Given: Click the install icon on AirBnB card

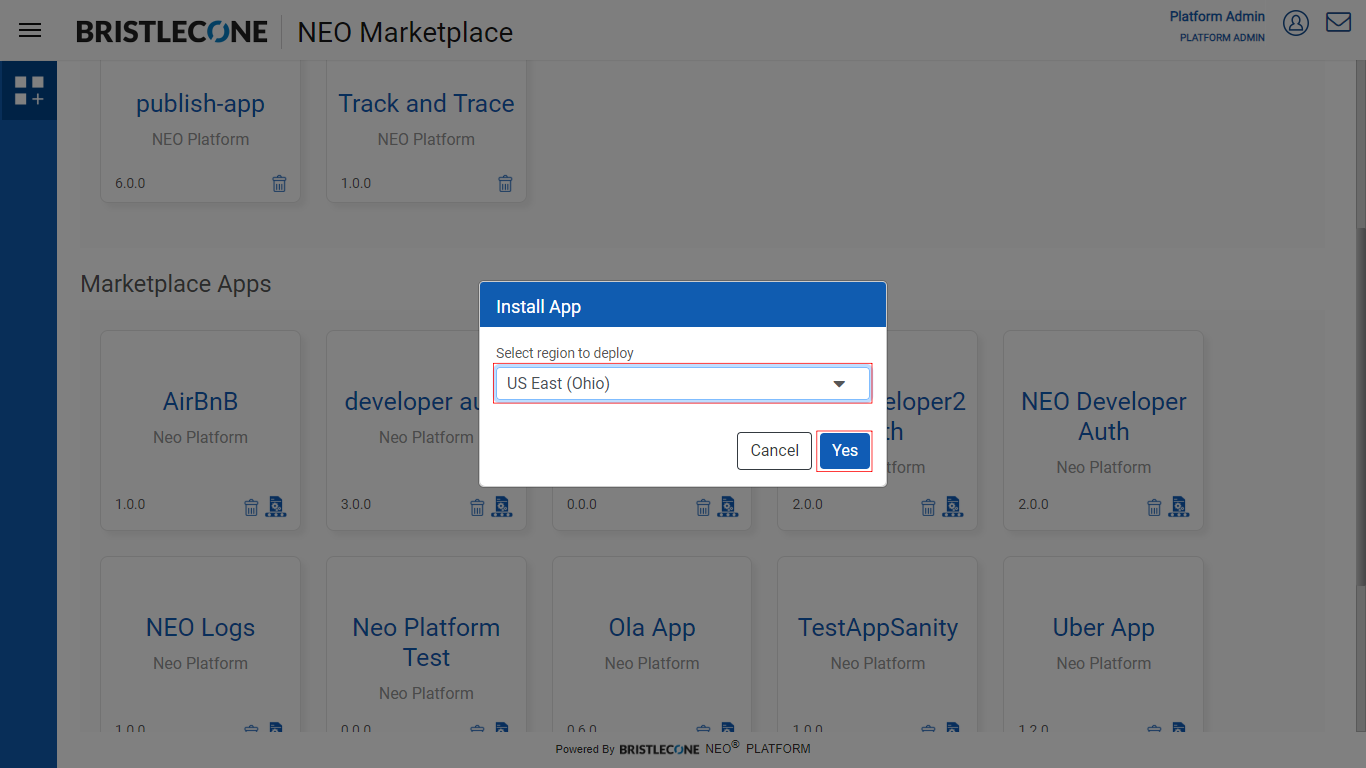Looking at the screenshot, I should [x=276, y=506].
